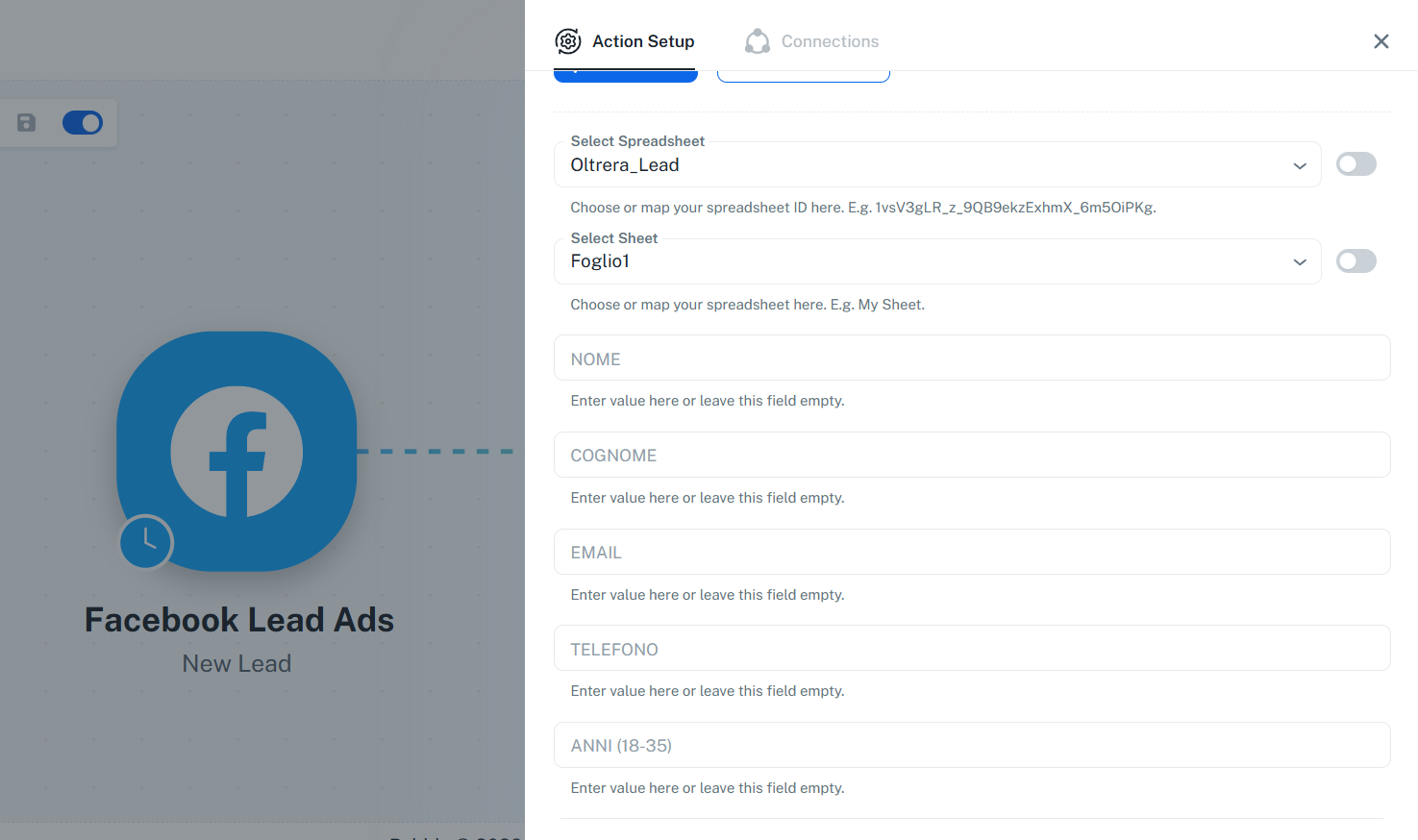The height and width of the screenshot is (840, 1418).
Task: Click the Facebook Lead Ads title
Action: (239, 620)
